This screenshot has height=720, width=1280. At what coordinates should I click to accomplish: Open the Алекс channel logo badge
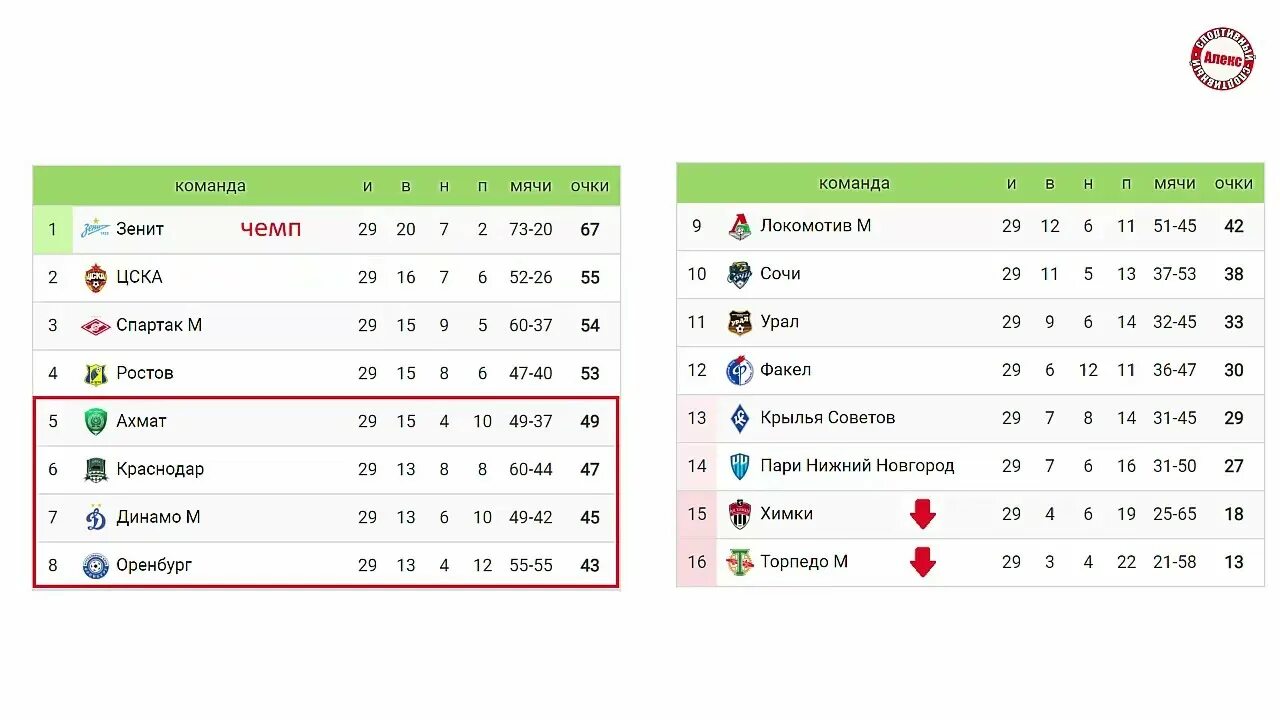point(1222,58)
